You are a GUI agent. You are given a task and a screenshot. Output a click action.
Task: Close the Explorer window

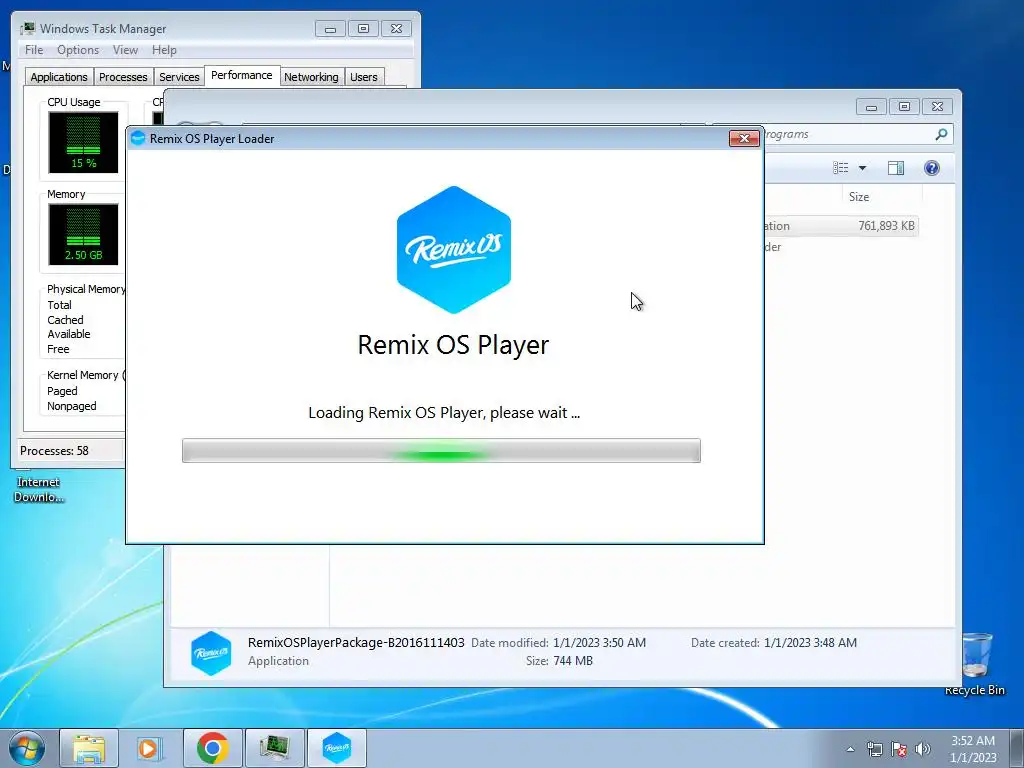click(938, 106)
